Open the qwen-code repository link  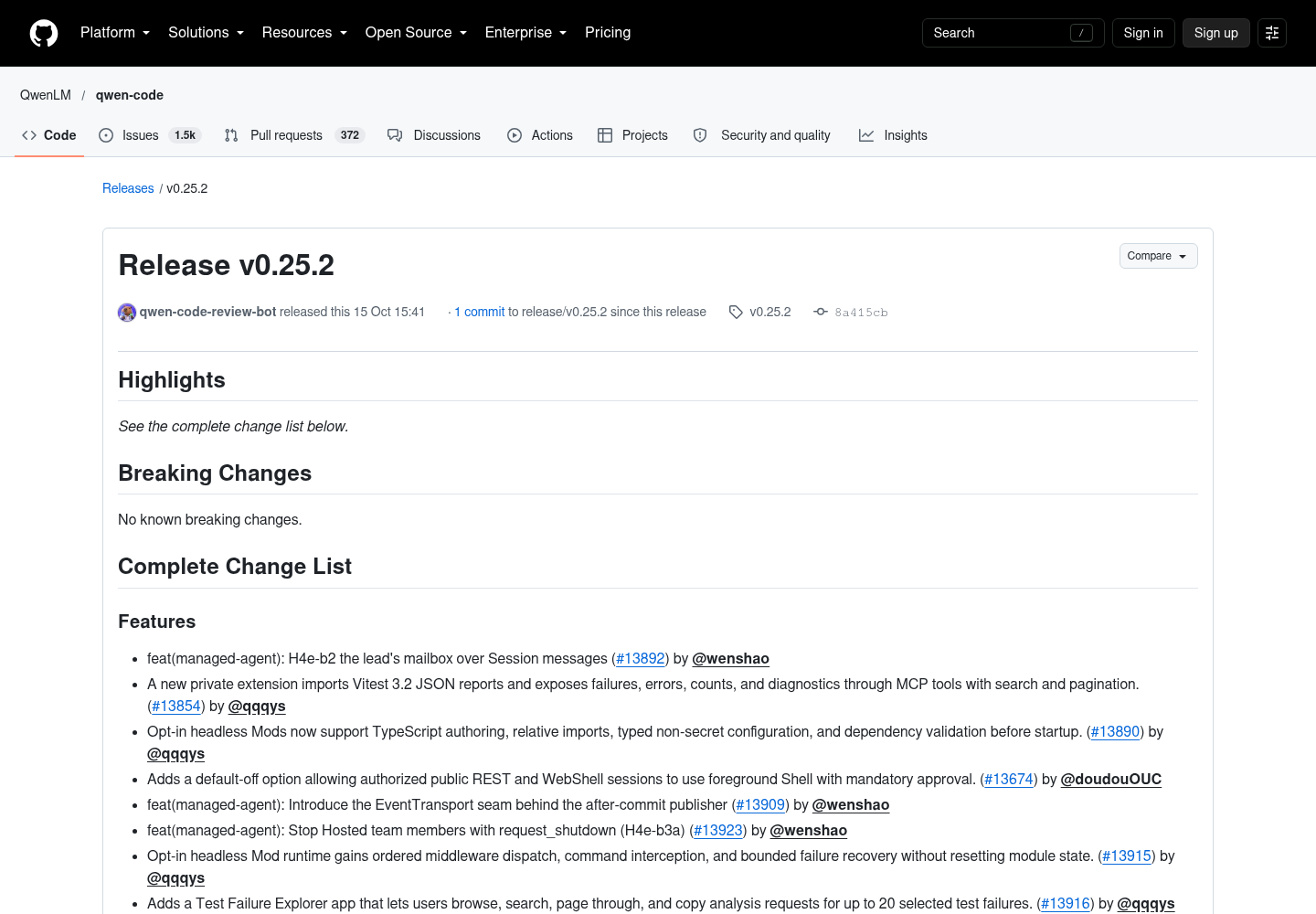tap(130, 95)
